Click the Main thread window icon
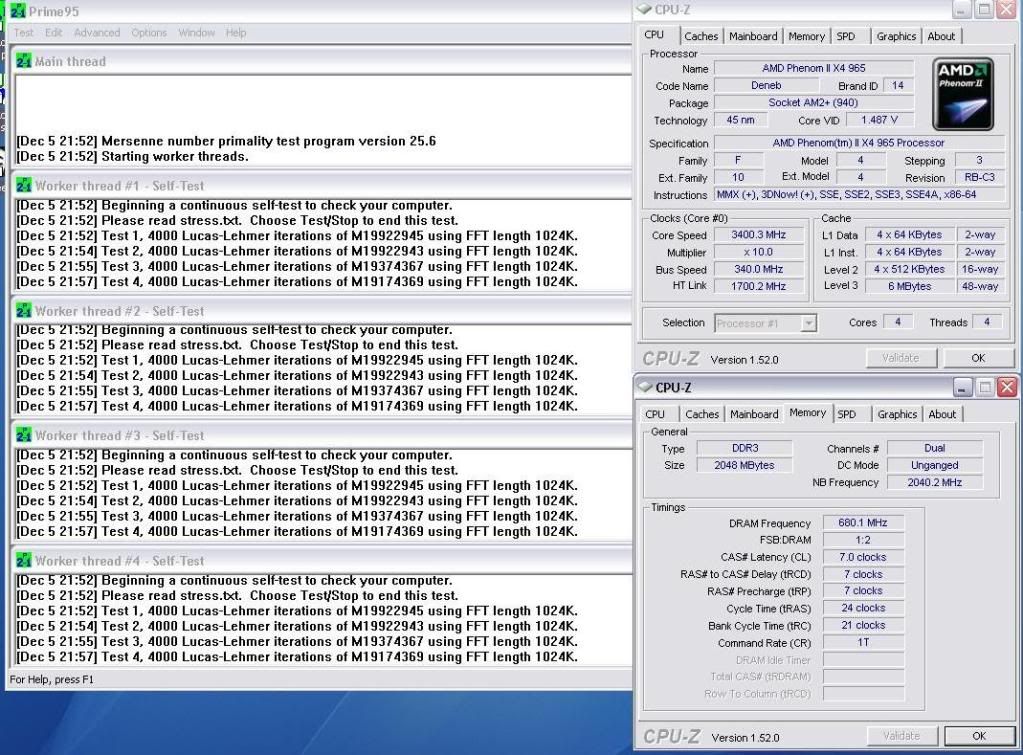Screen dimensions: 1023x755 click(x=24, y=62)
